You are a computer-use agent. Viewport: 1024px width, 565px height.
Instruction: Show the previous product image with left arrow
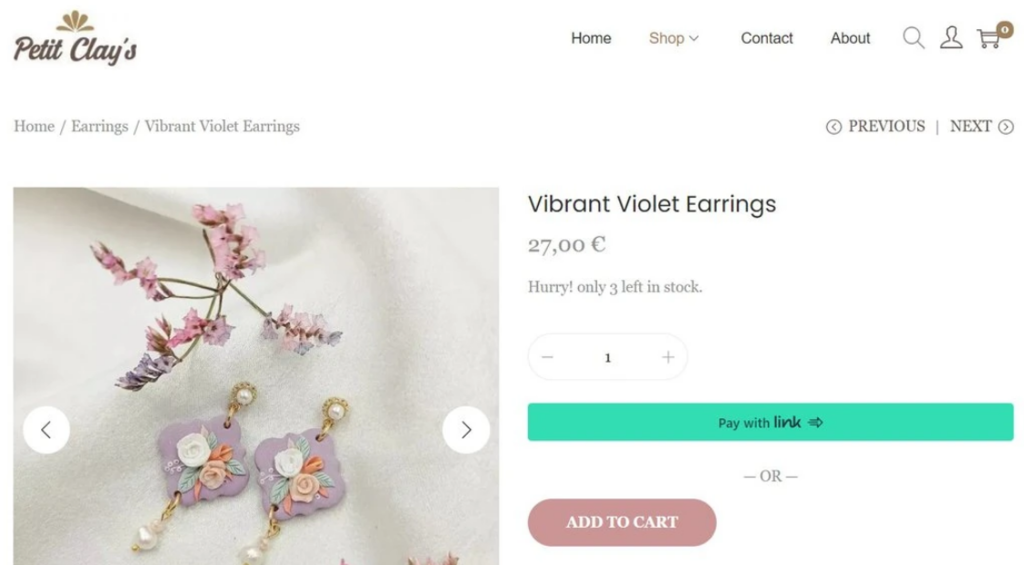click(46, 430)
